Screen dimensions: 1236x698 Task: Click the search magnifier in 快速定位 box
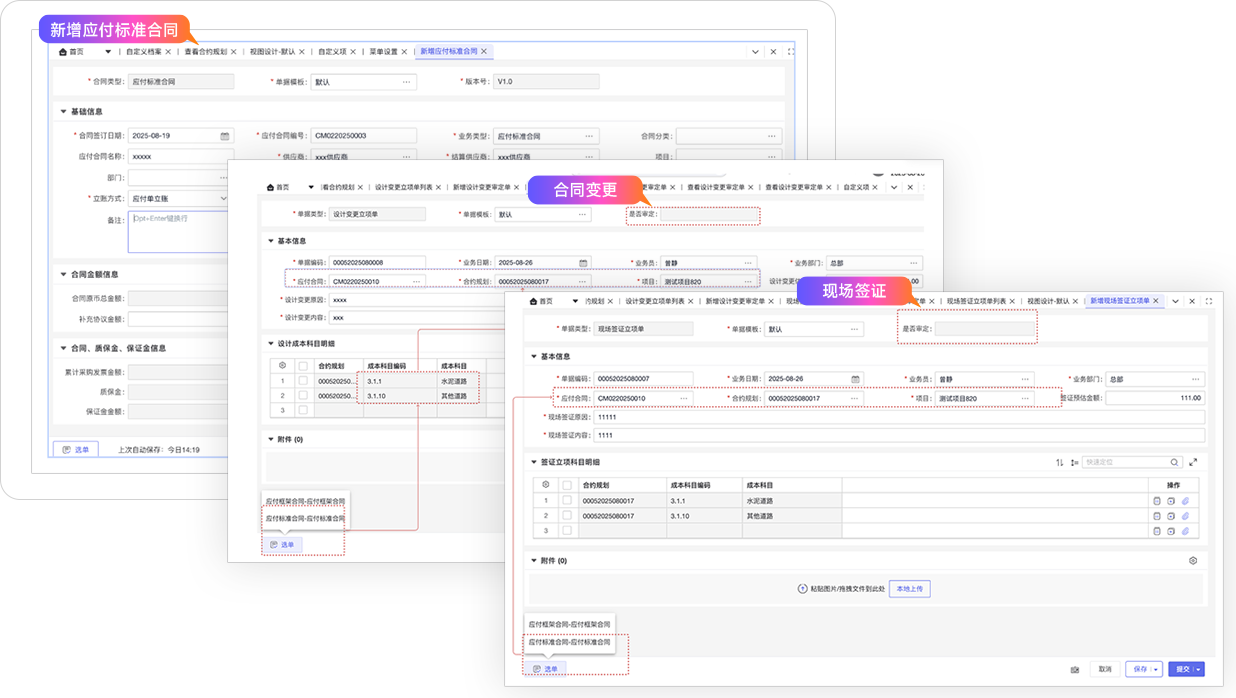point(1174,462)
